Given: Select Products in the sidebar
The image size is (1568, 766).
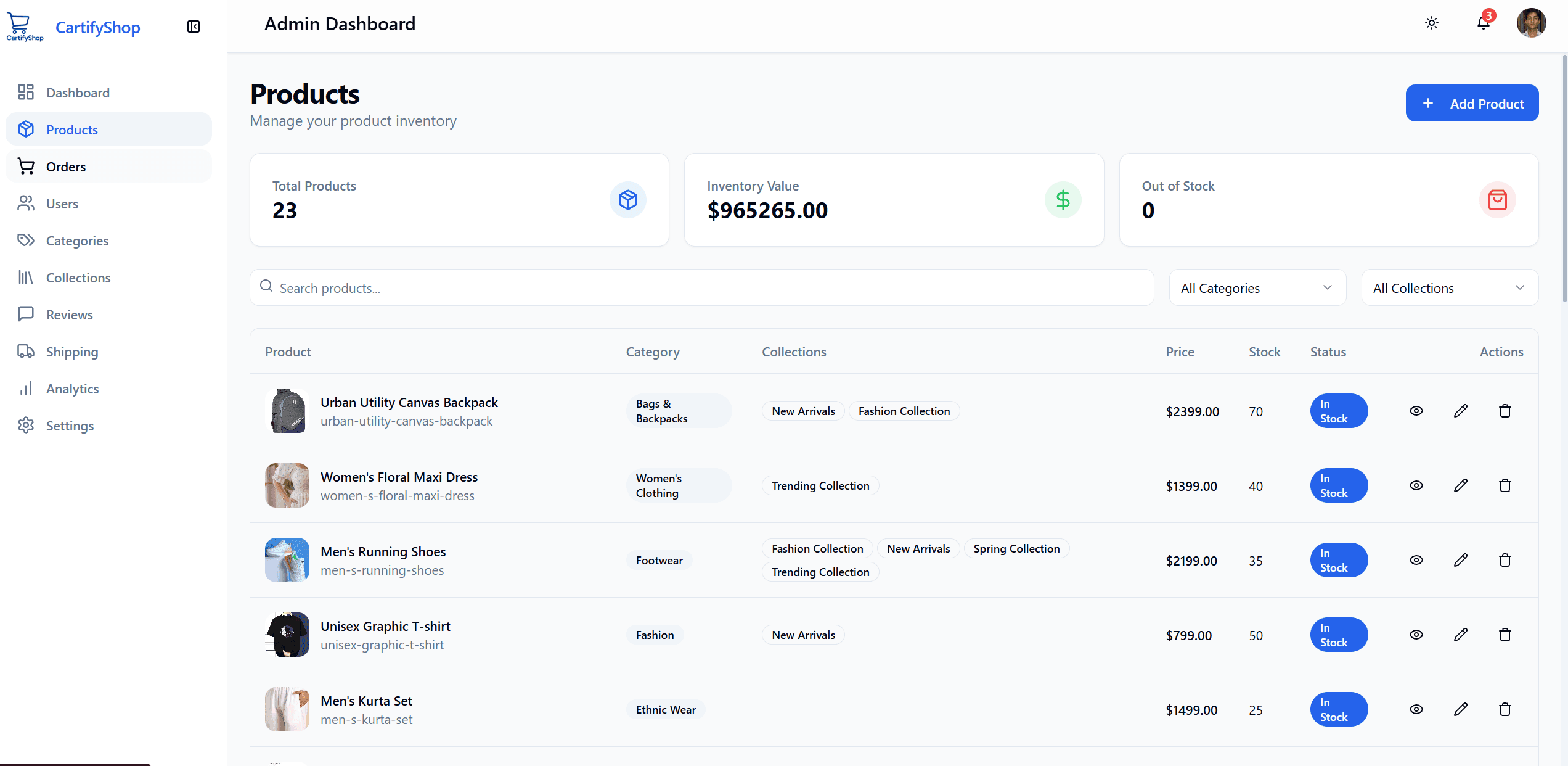Looking at the screenshot, I should (108, 130).
